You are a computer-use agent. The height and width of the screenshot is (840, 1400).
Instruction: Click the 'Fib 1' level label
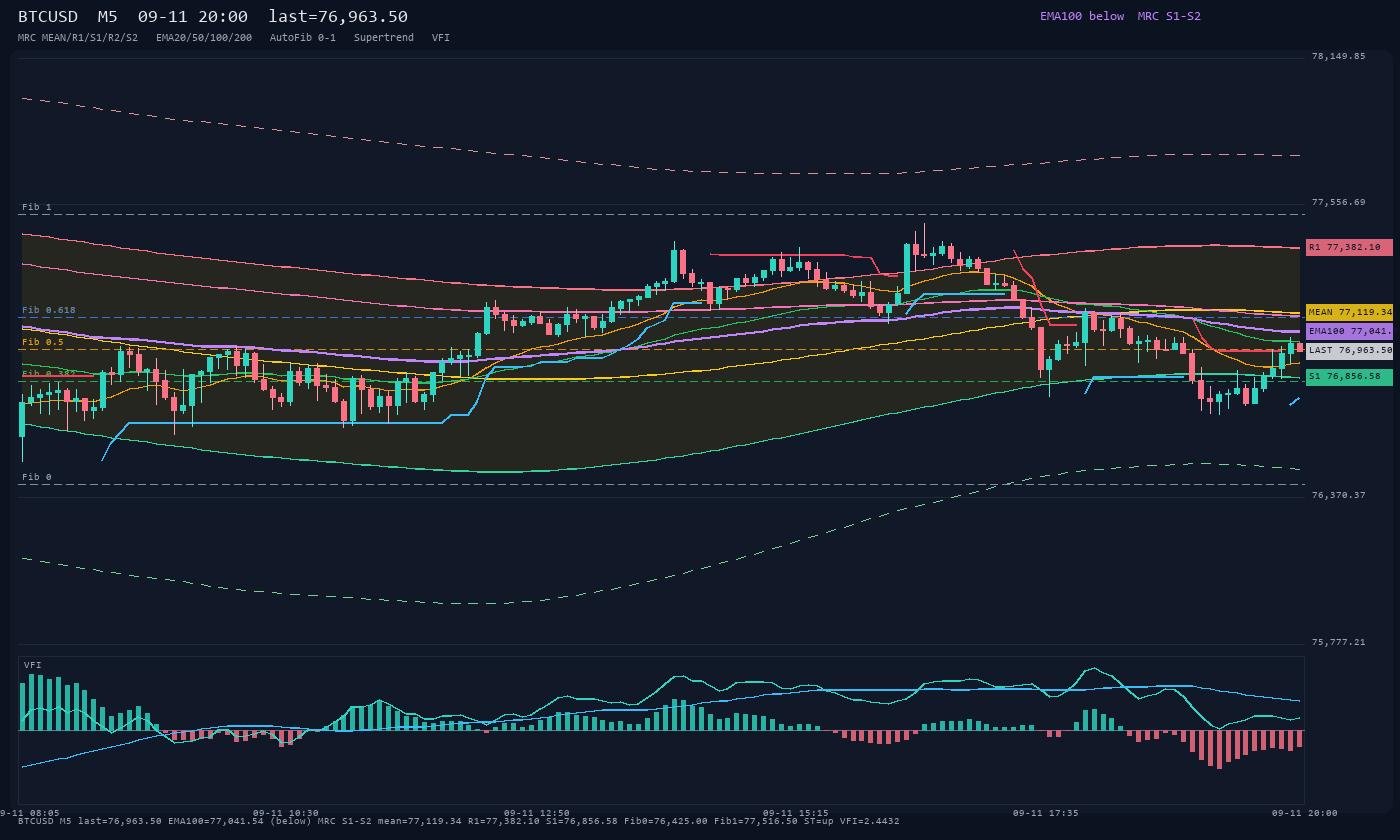(x=36, y=207)
